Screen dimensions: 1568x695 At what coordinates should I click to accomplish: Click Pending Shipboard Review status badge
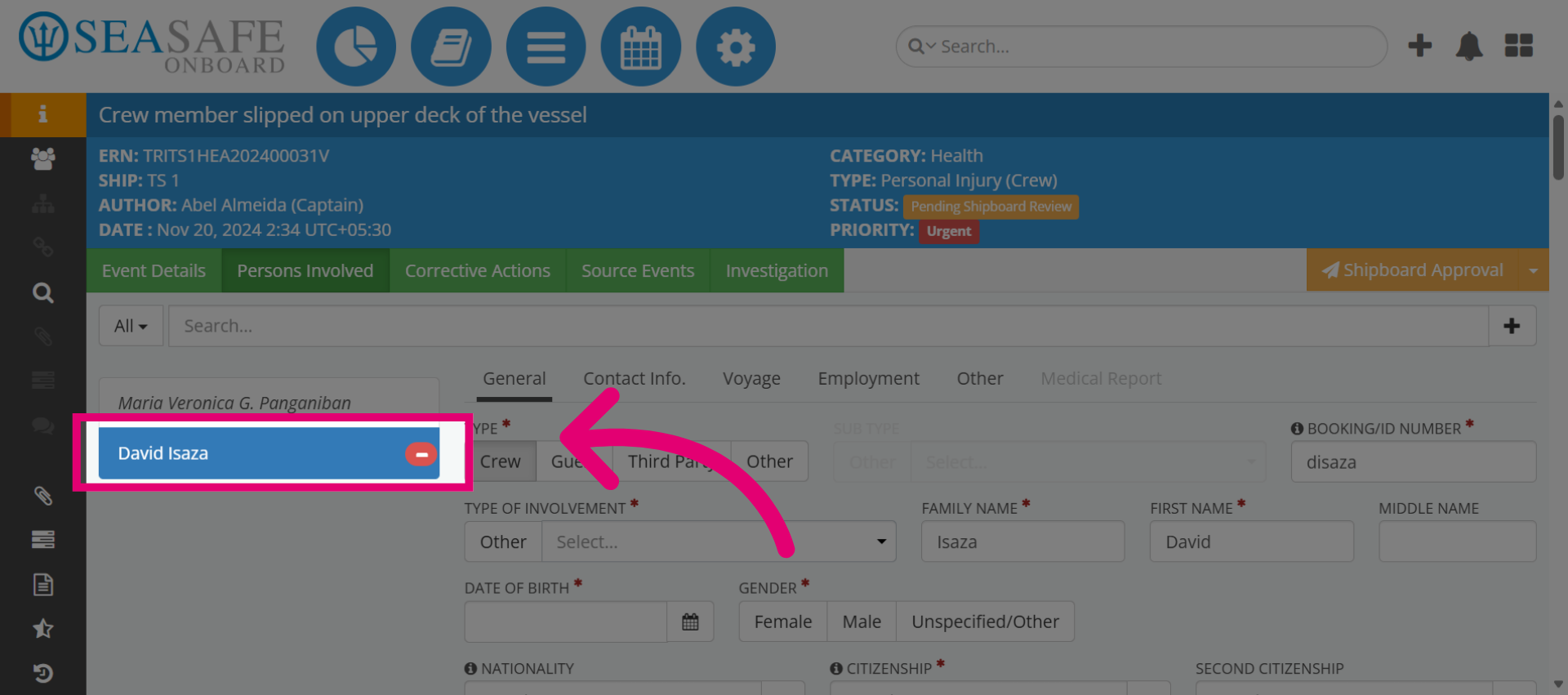(x=991, y=207)
